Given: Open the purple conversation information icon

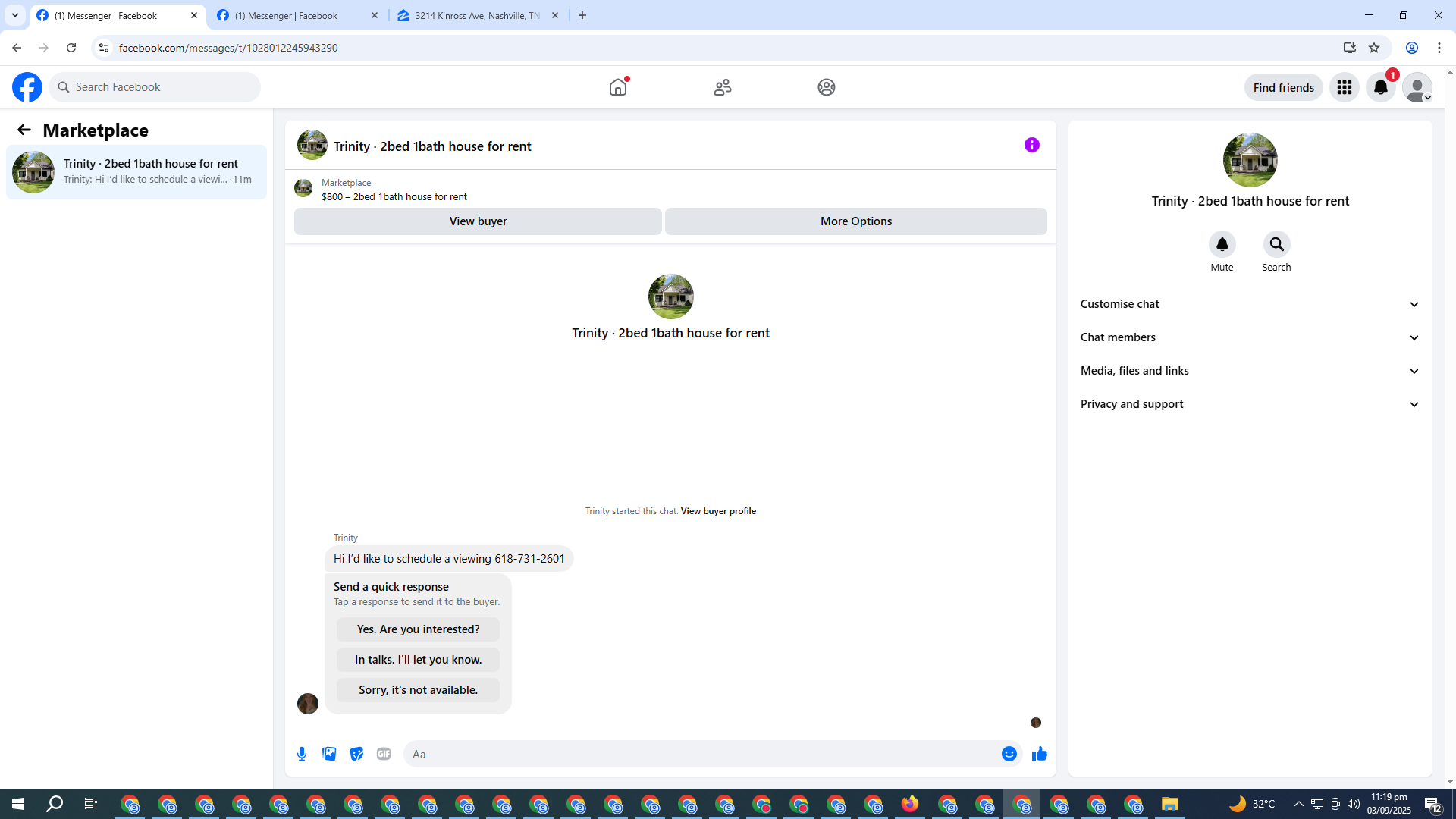Looking at the screenshot, I should pos(1032,145).
